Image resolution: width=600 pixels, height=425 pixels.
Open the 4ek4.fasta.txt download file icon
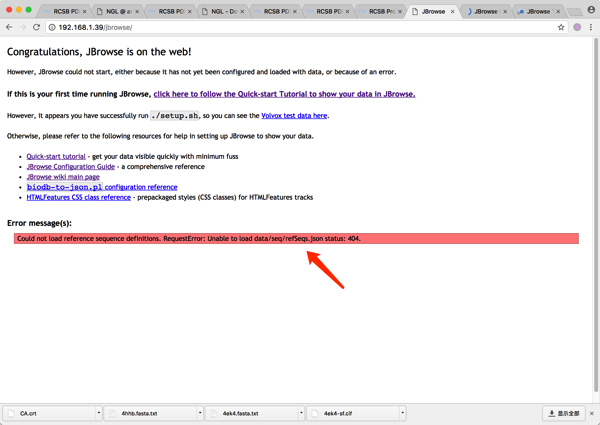coord(214,414)
